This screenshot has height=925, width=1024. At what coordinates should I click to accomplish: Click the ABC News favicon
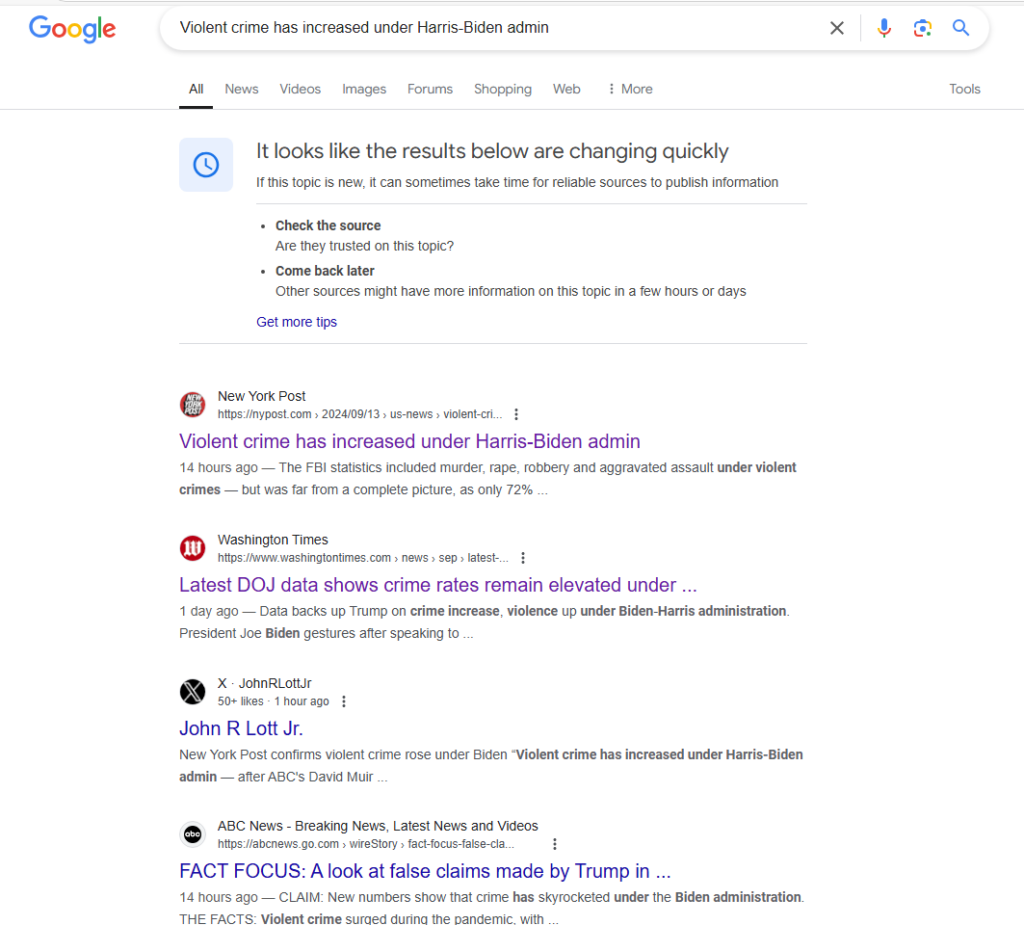pos(192,834)
